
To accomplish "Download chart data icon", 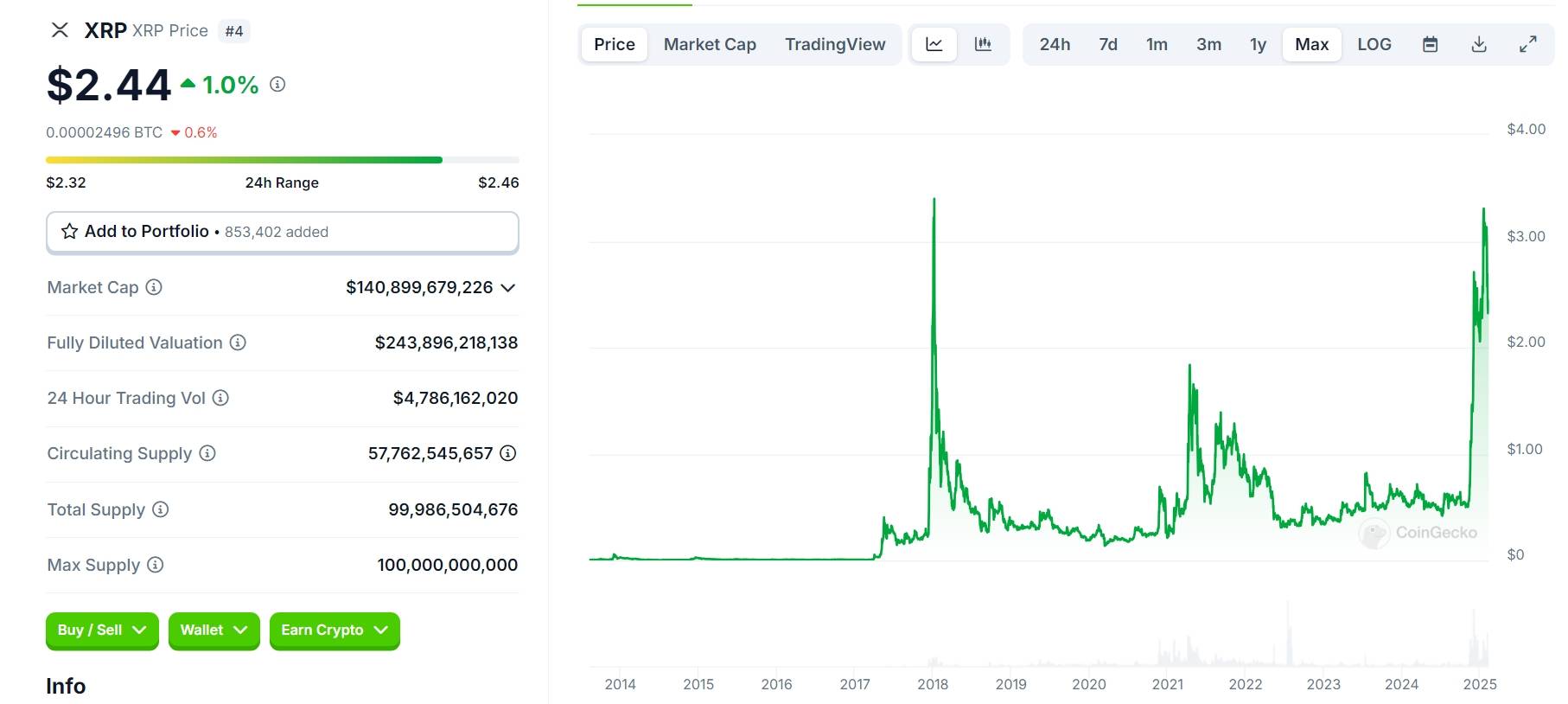I will point(1479,44).
